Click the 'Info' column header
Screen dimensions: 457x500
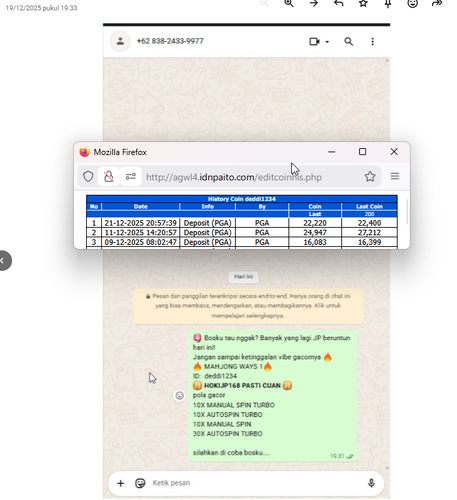(208, 207)
